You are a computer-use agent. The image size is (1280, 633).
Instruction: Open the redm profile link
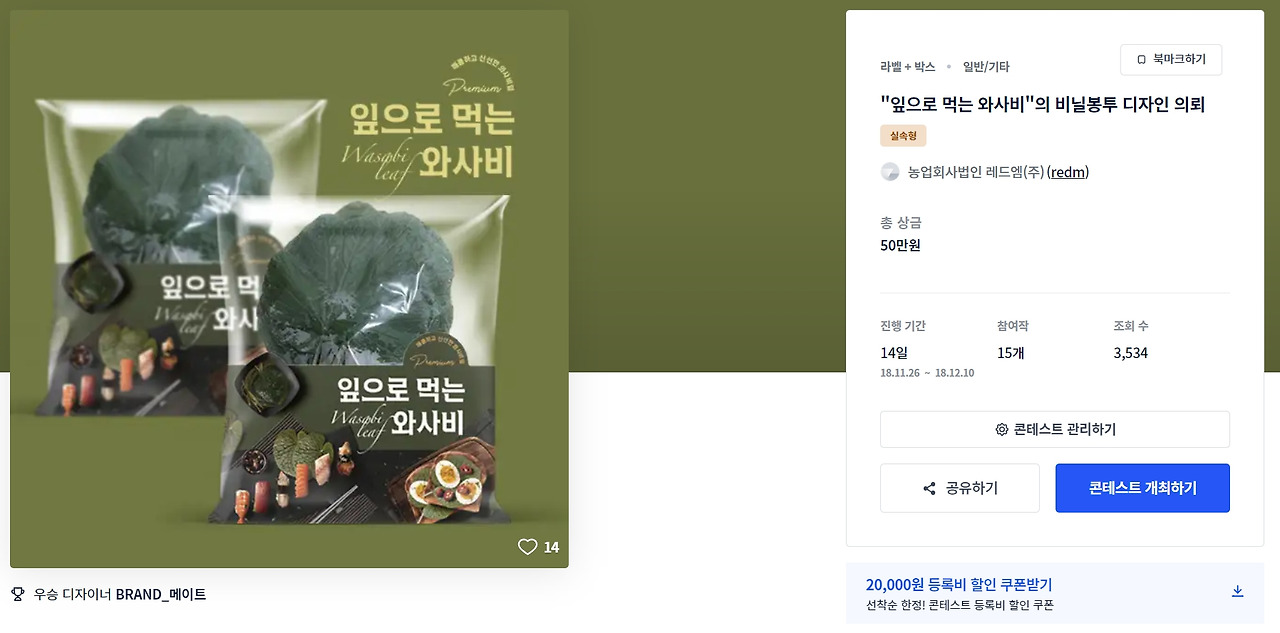1068,172
